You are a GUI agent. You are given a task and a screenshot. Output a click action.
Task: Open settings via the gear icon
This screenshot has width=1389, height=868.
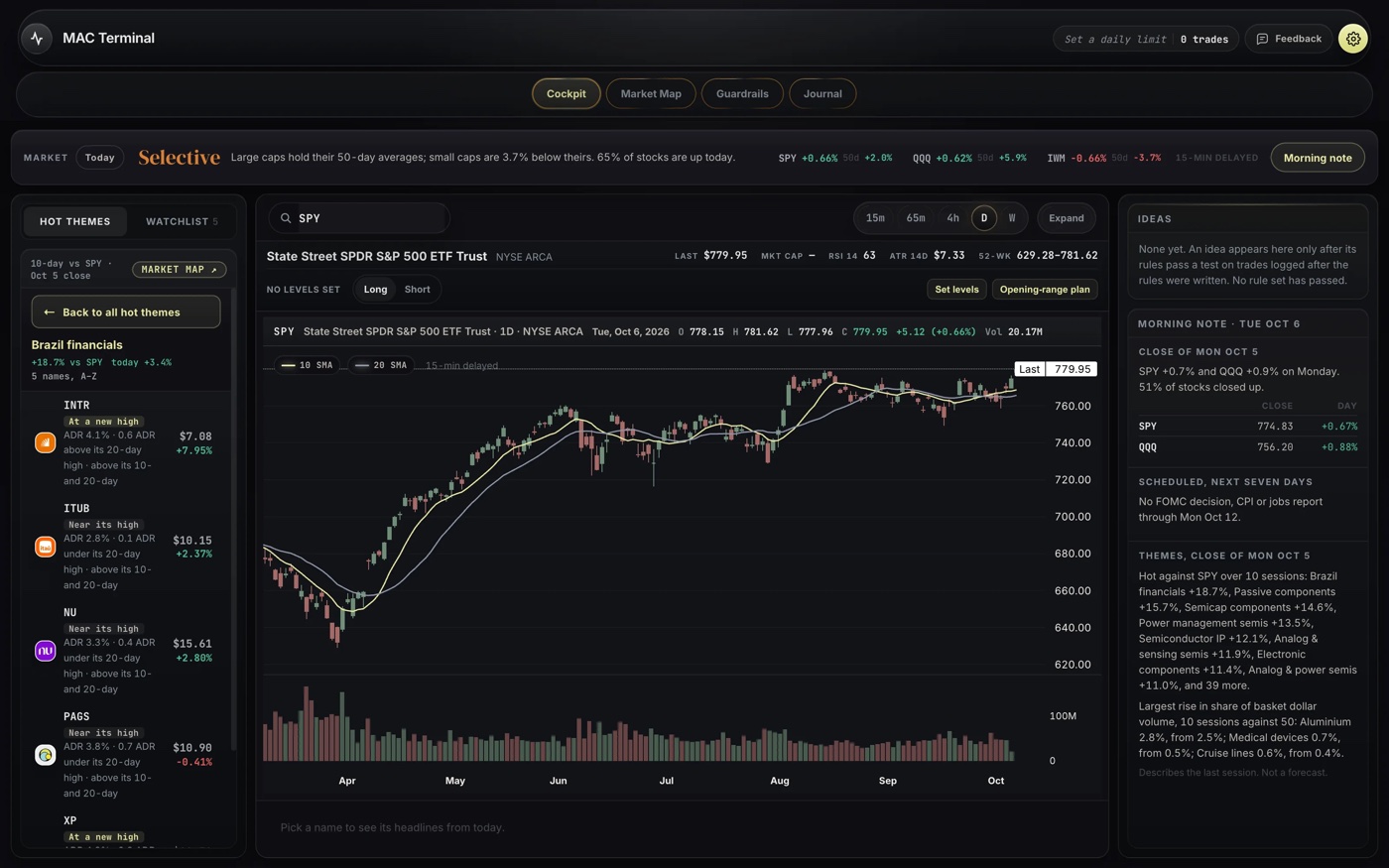coord(1353,39)
